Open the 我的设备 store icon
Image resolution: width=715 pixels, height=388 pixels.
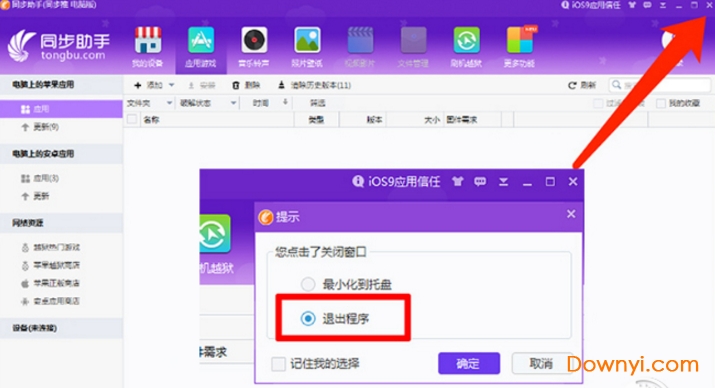click(x=147, y=40)
